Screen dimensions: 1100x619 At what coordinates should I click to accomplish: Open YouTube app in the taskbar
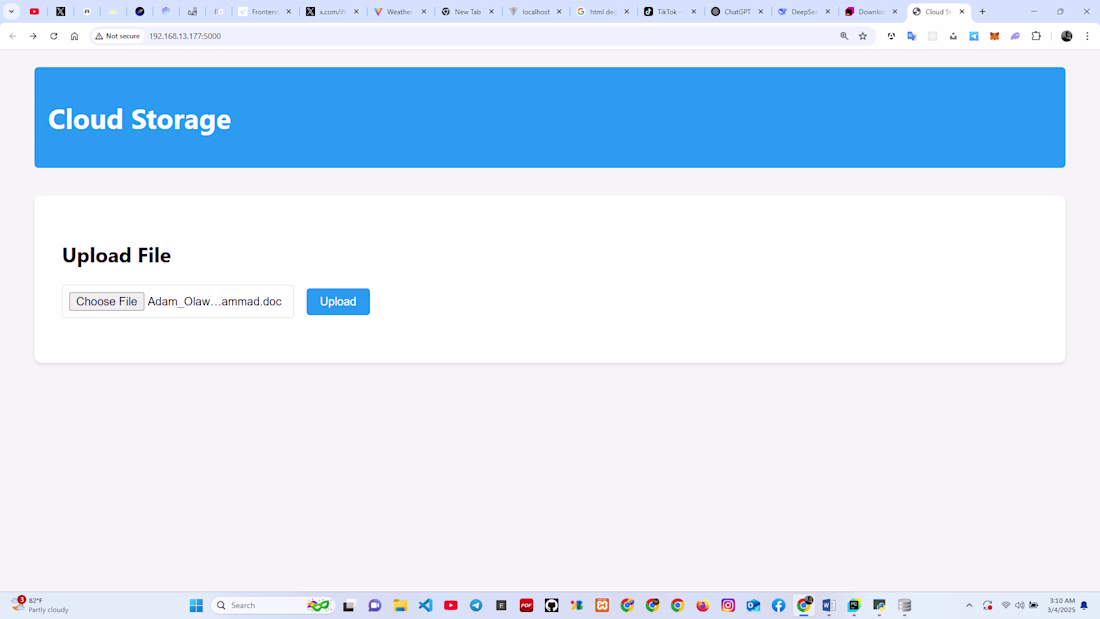click(450, 605)
